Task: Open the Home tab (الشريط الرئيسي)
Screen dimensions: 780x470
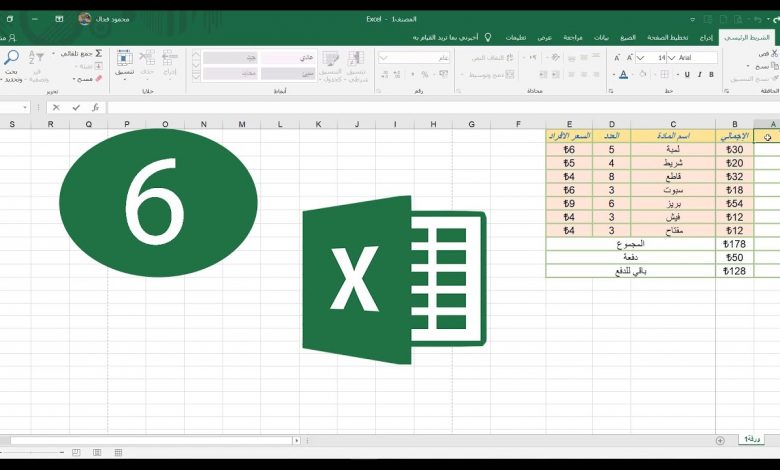Action: (747, 37)
